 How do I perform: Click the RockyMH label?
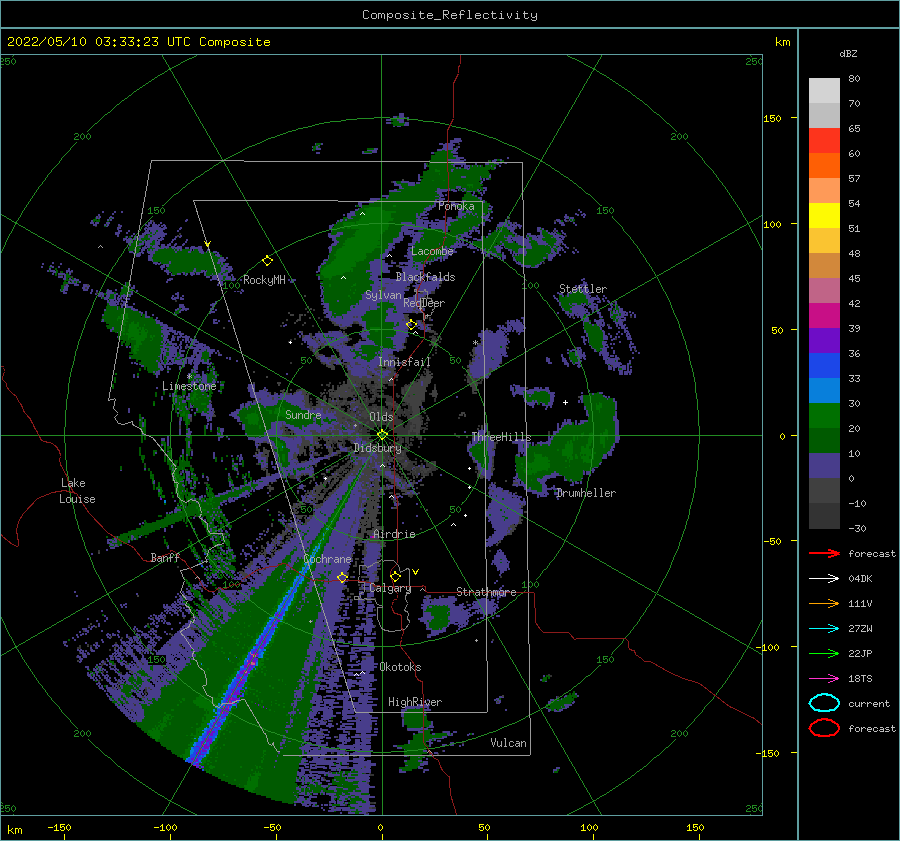264,280
